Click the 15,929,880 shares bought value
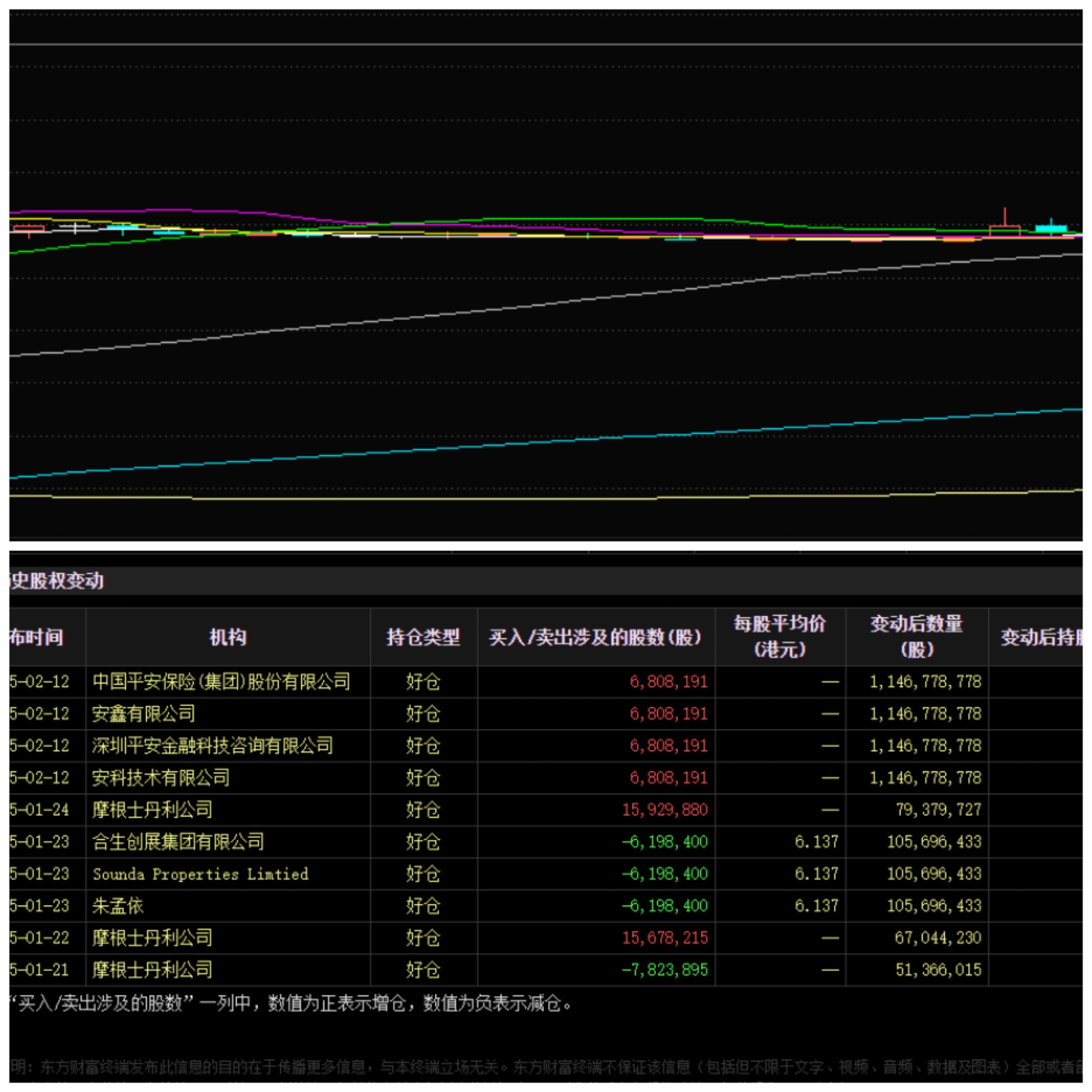 665,809
